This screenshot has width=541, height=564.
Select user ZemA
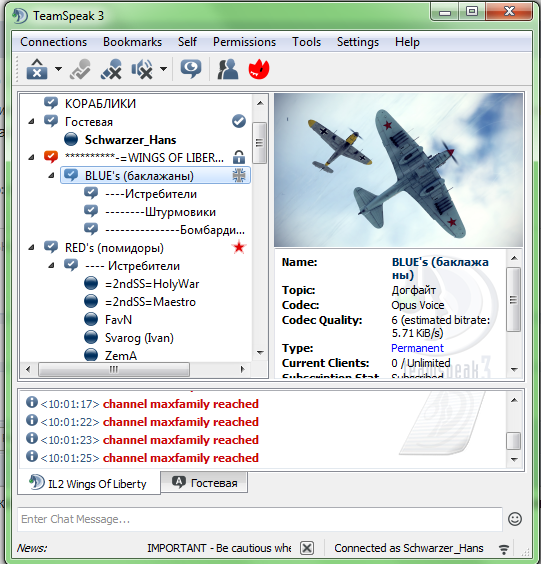point(121,356)
